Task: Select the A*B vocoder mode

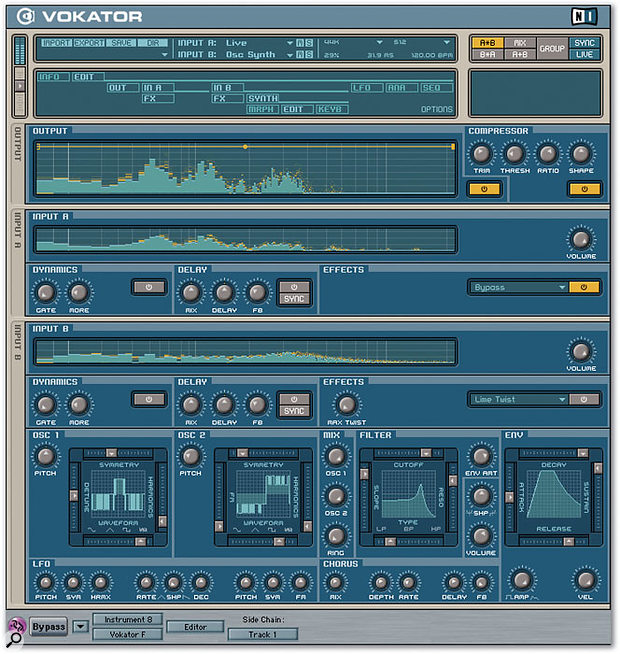Action: point(487,43)
